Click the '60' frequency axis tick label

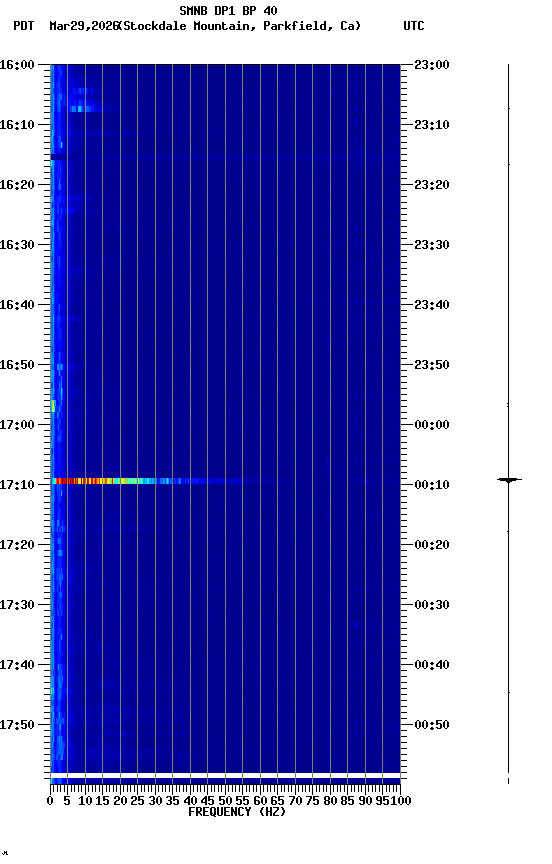coord(260,801)
